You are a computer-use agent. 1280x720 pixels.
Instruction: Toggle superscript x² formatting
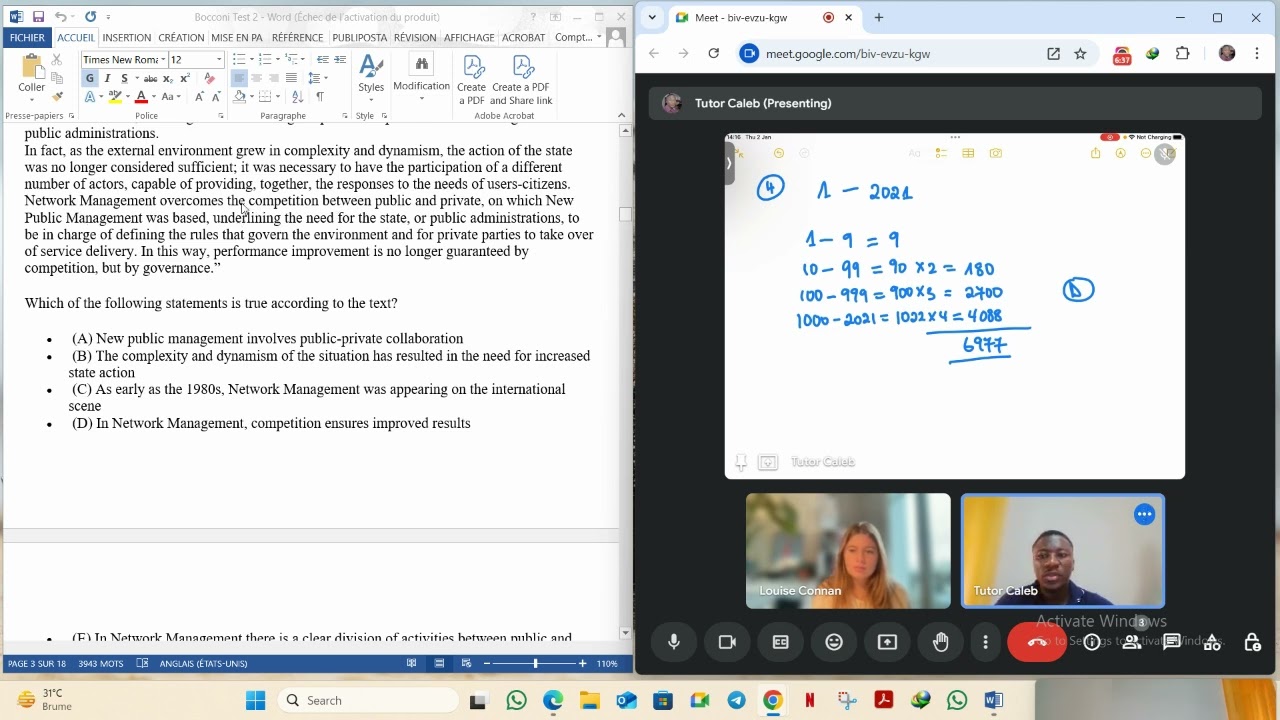pos(185,78)
